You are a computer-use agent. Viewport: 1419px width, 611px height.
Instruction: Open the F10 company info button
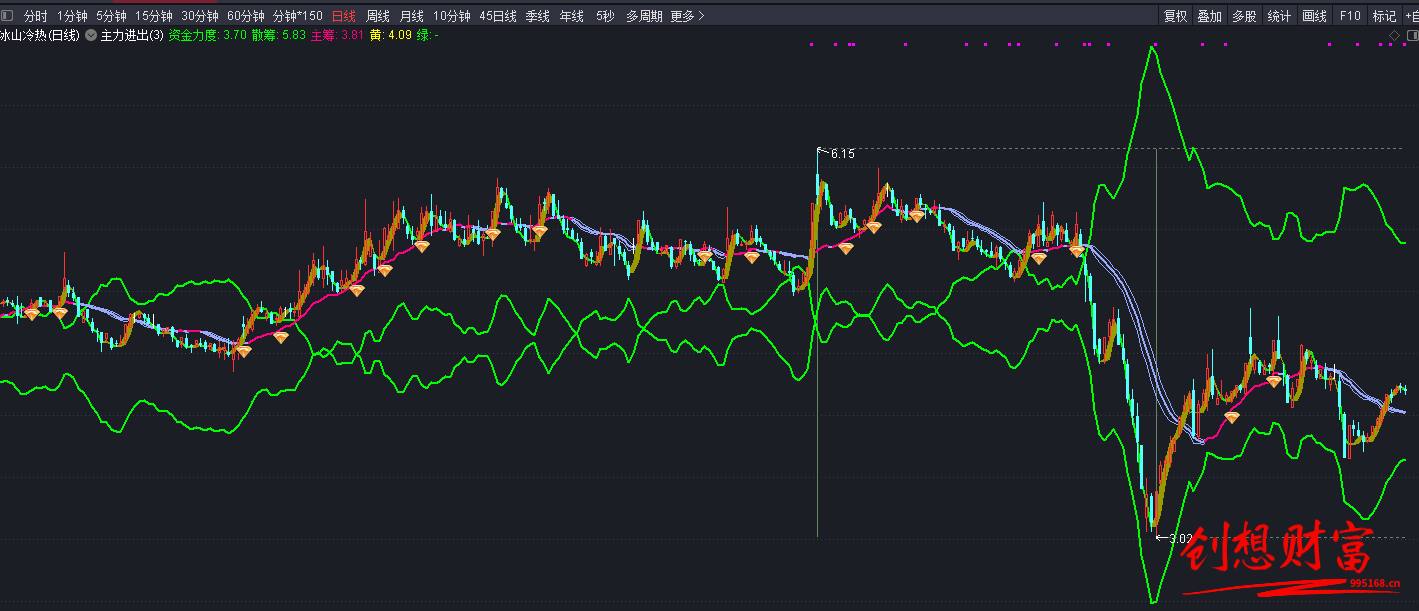(1350, 16)
